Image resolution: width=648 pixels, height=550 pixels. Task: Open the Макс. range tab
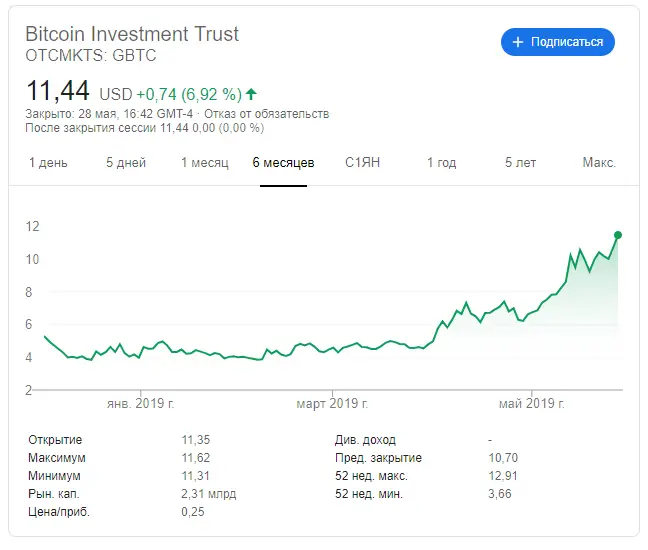point(599,163)
